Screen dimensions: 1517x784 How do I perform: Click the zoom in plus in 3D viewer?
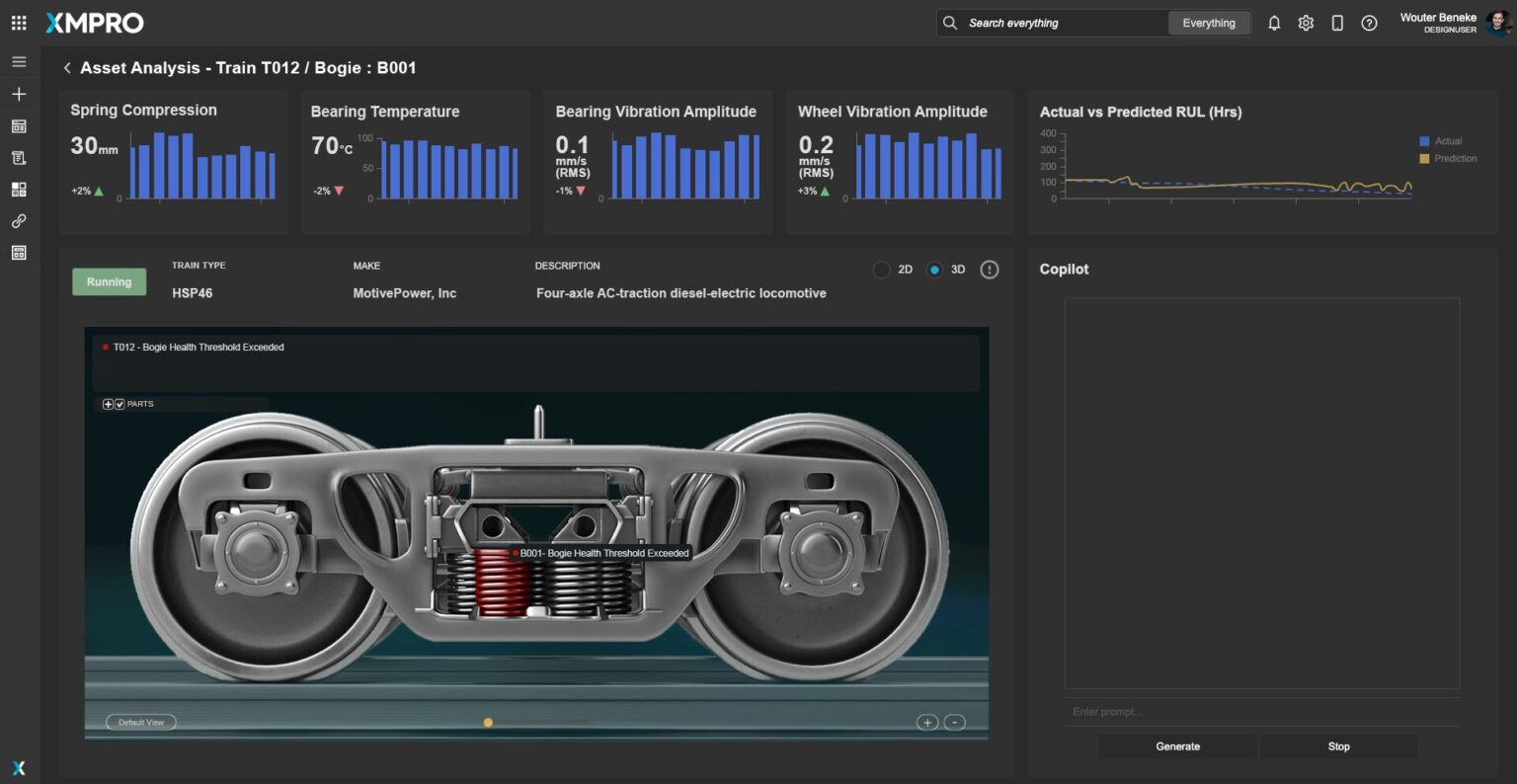(926, 722)
